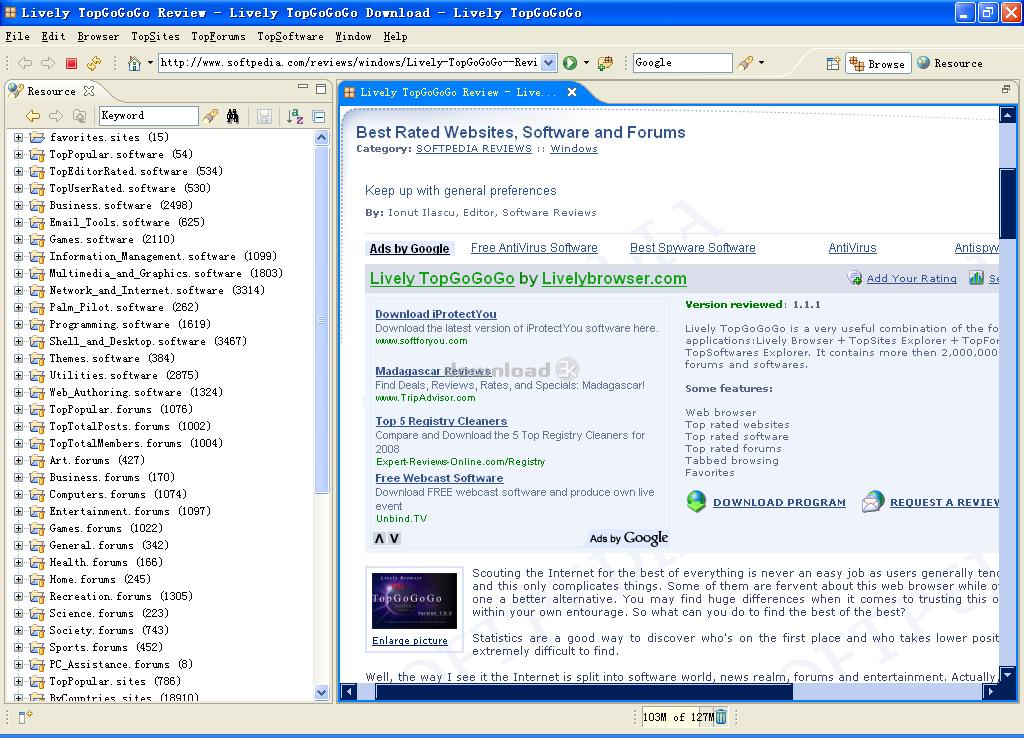Click the Enlarge picture link
This screenshot has width=1024, height=738.
(409, 641)
